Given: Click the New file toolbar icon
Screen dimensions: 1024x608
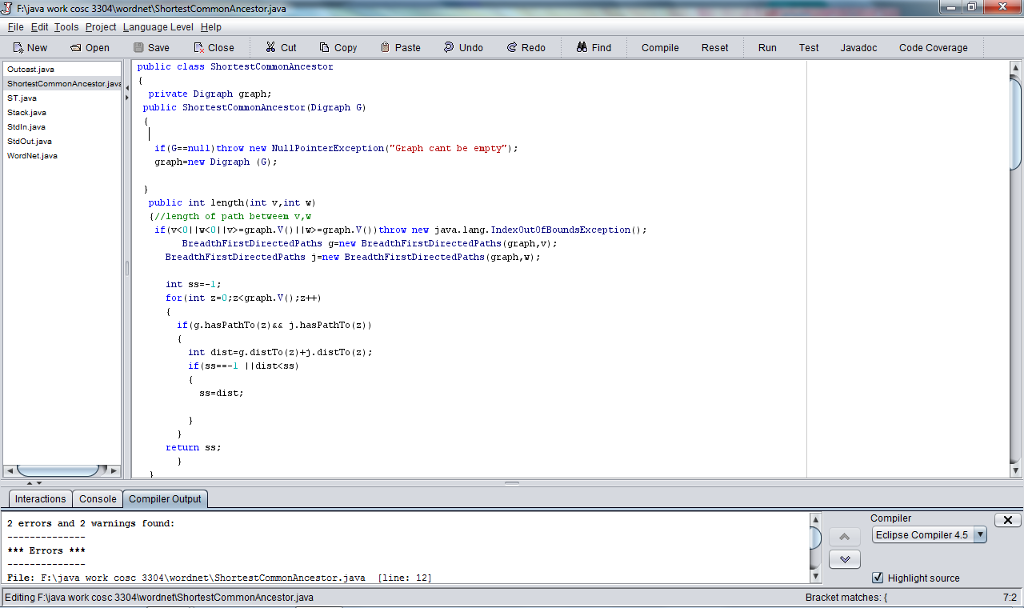Looking at the screenshot, I should click(19, 48).
